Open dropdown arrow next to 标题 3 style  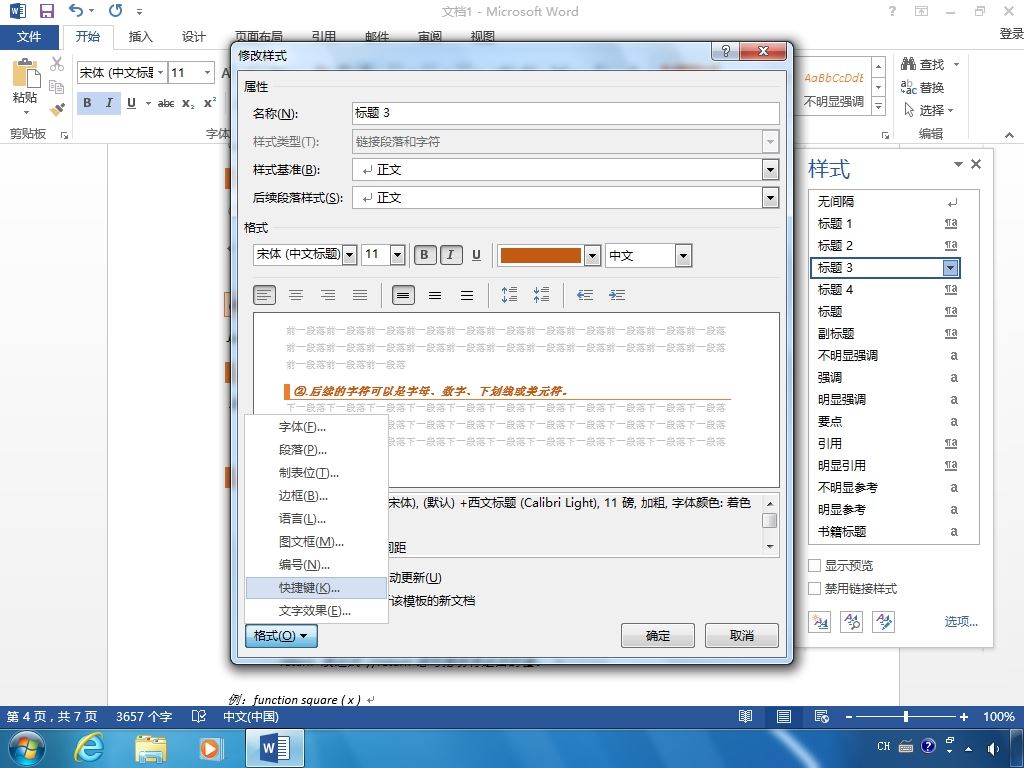(950, 268)
